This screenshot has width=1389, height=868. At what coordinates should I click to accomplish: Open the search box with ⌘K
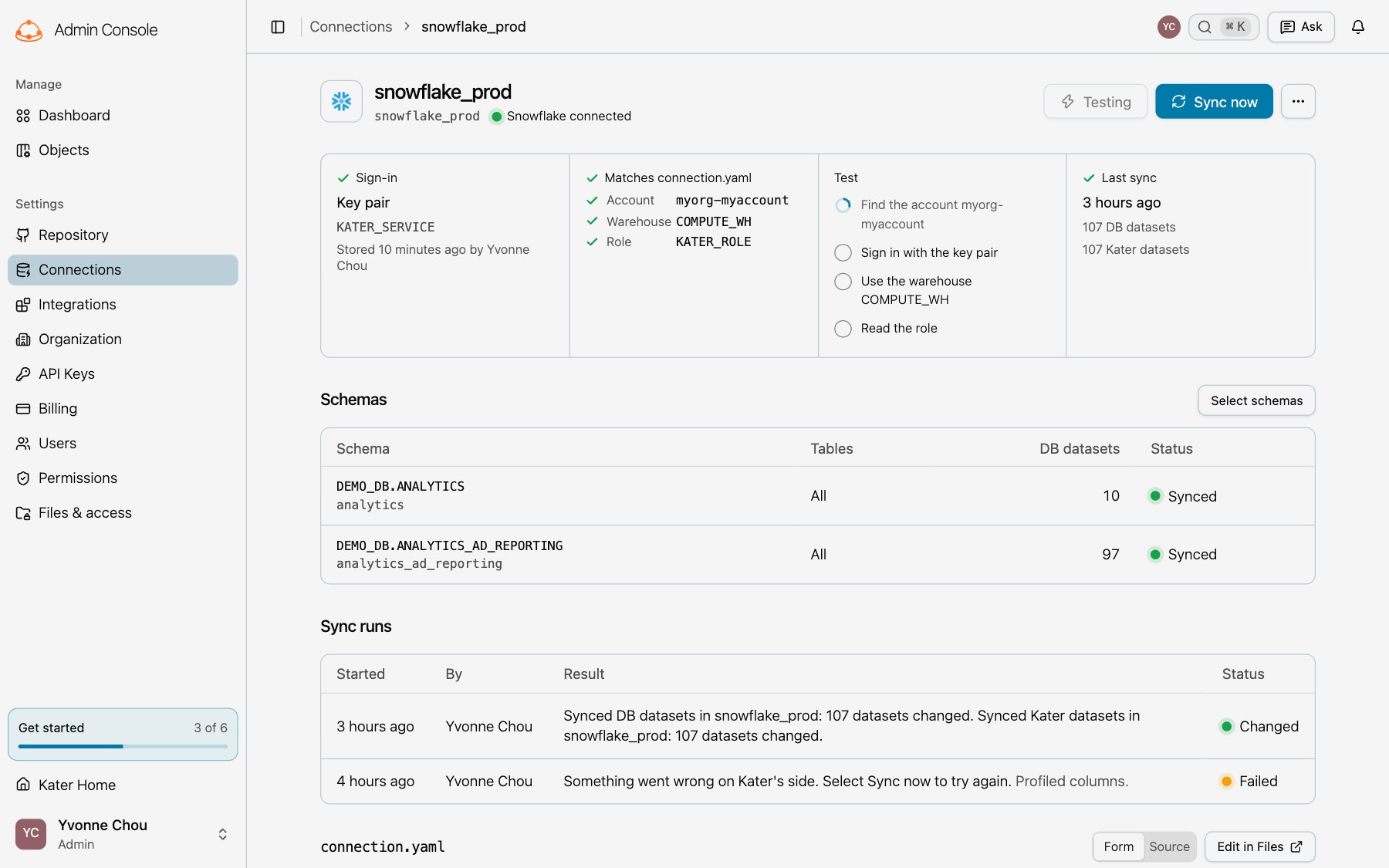point(1224,27)
